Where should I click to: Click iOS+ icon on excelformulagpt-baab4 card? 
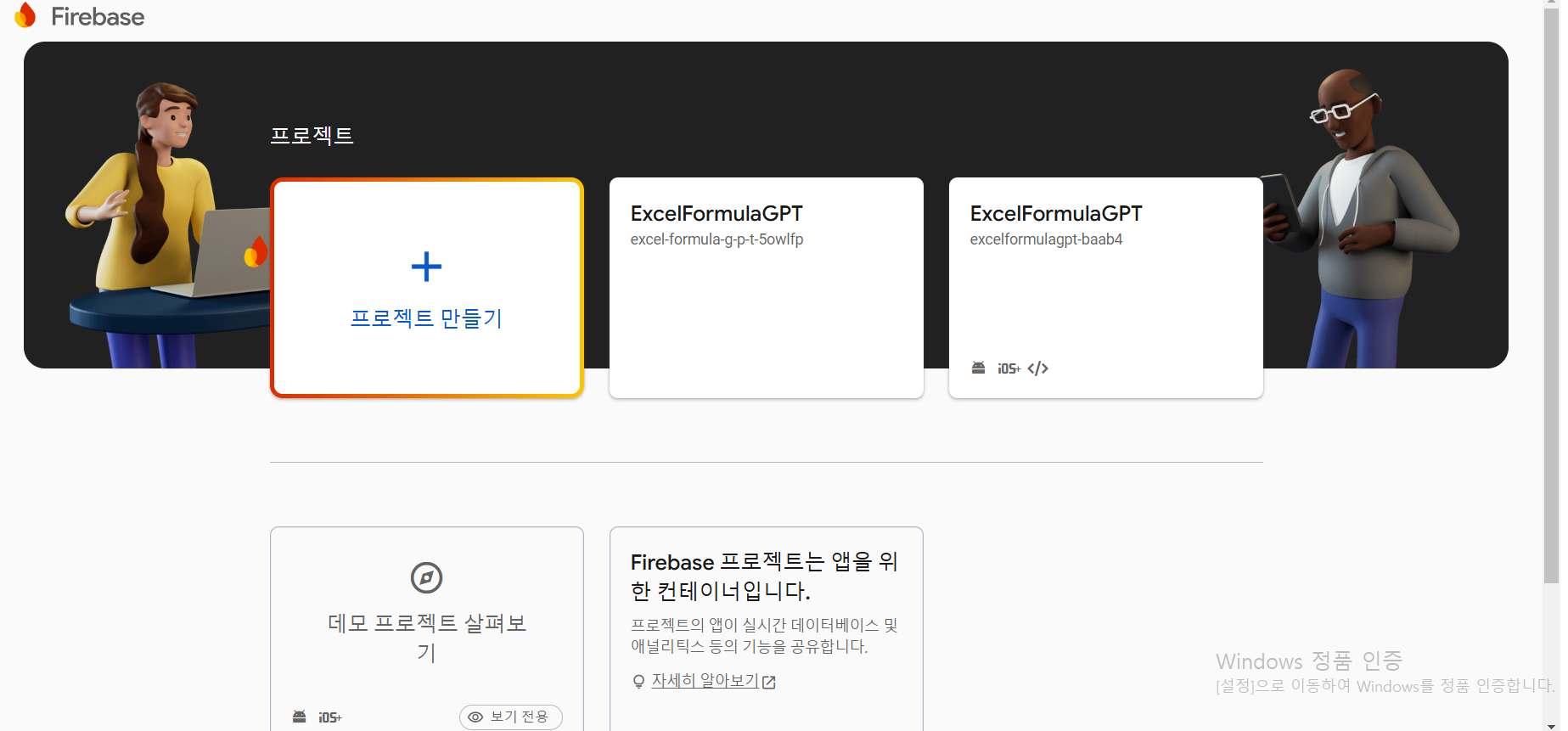[x=1009, y=368]
